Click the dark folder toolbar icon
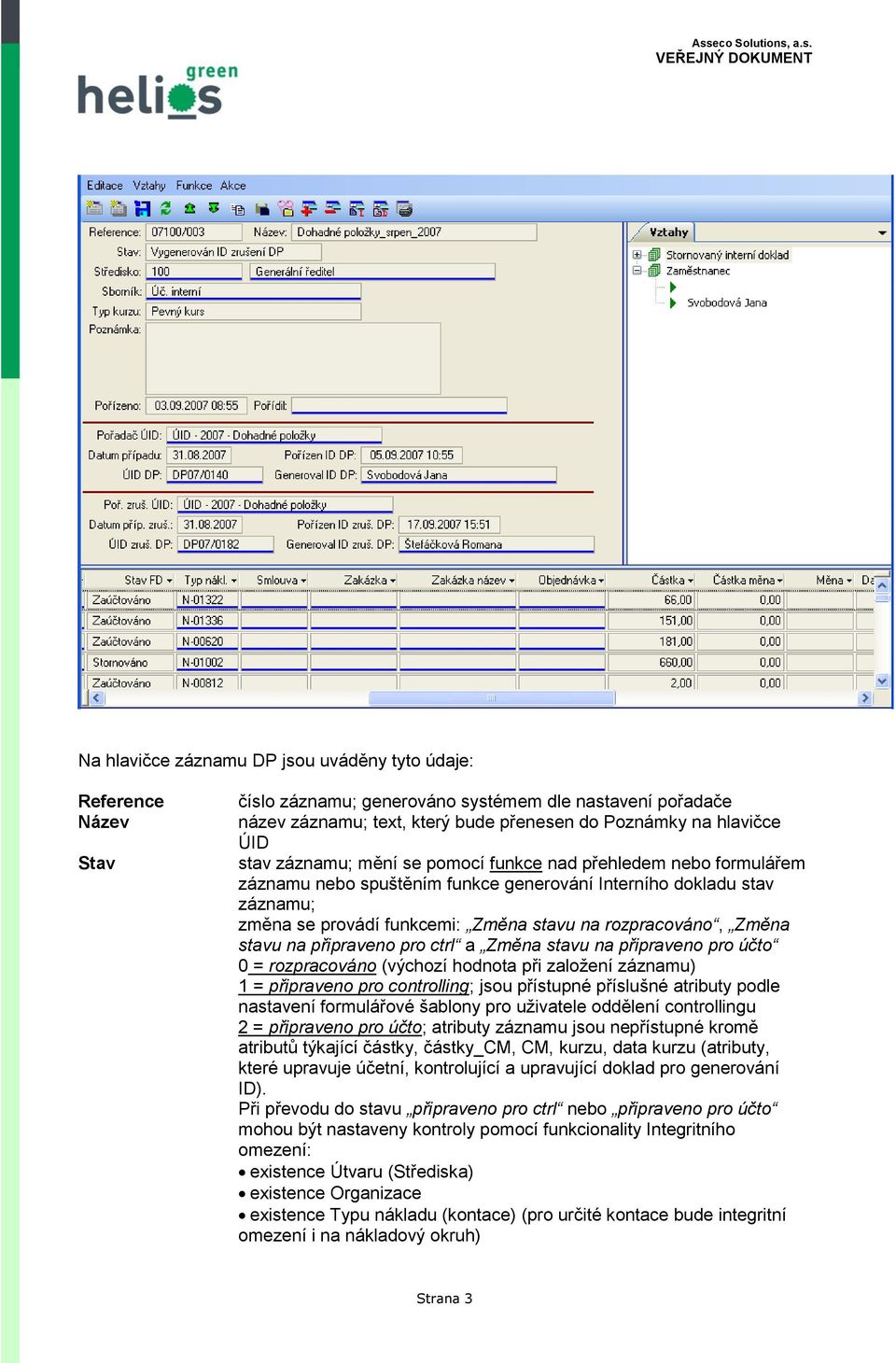This screenshot has width=896, height=1363. pyautogui.click(x=262, y=209)
